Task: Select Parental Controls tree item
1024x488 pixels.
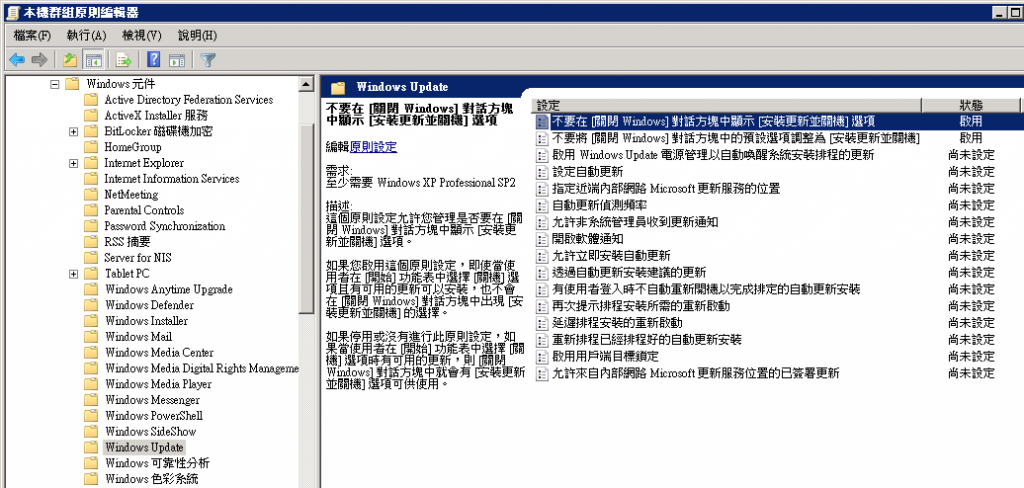Action: 144,210
